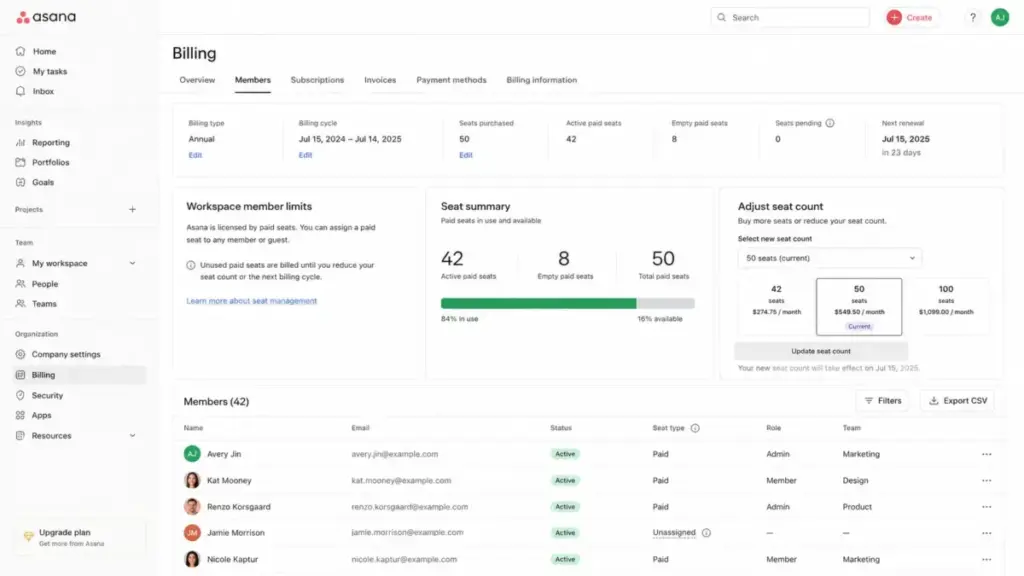
Task: Click the Create button
Action: click(910, 18)
